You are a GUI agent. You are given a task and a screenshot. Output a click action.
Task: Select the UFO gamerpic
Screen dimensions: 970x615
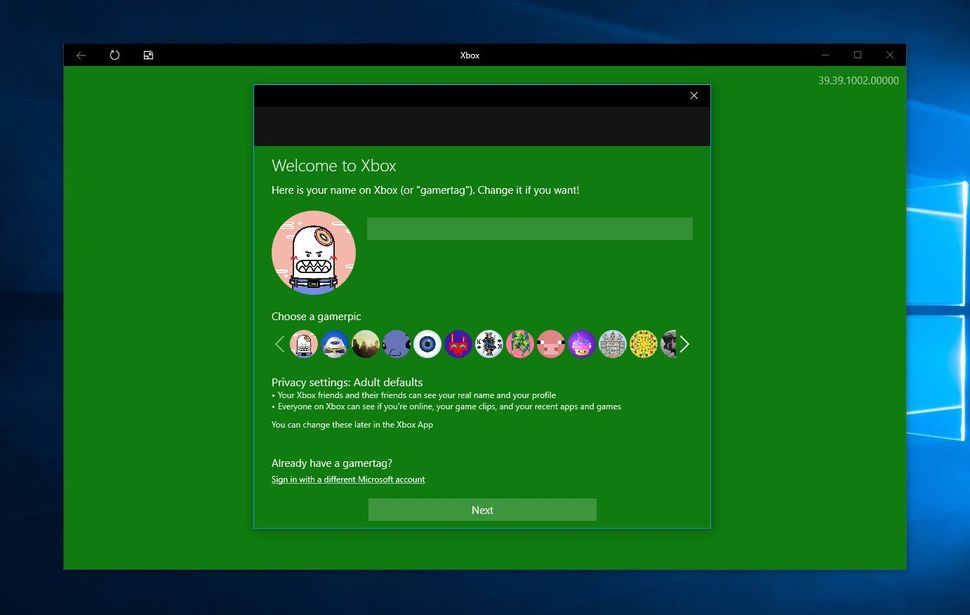[x=334, y=344]
